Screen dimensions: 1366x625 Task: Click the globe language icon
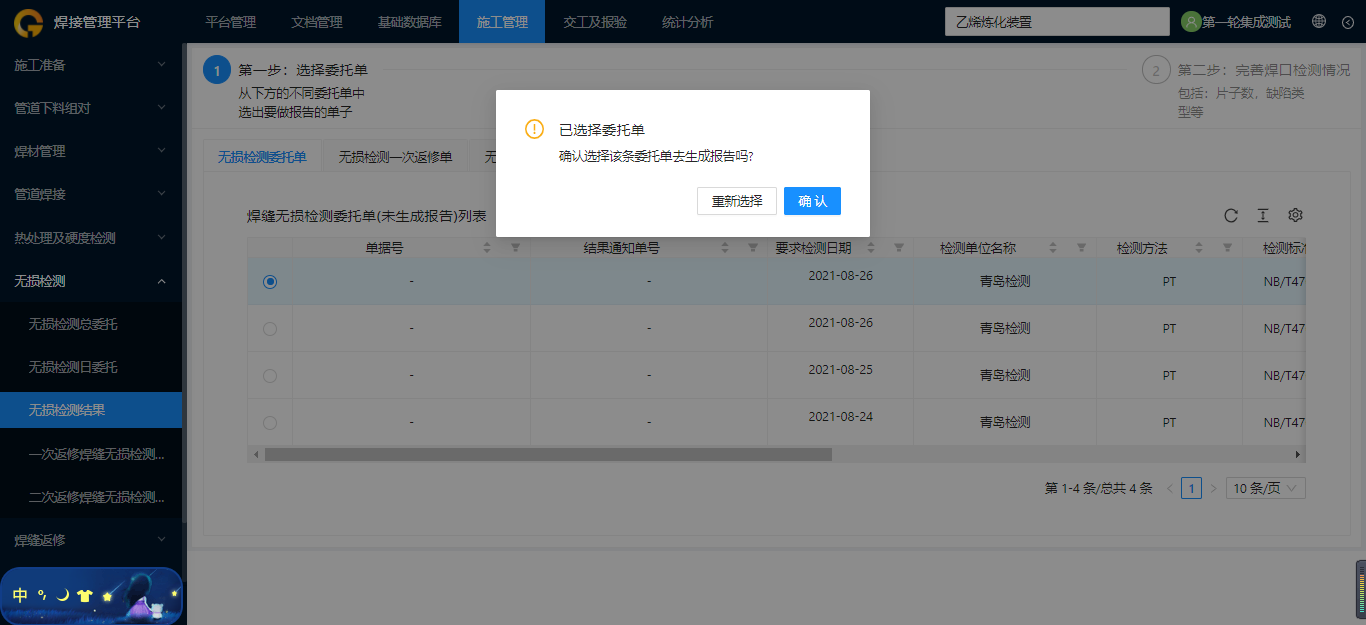pos(1319,21)
